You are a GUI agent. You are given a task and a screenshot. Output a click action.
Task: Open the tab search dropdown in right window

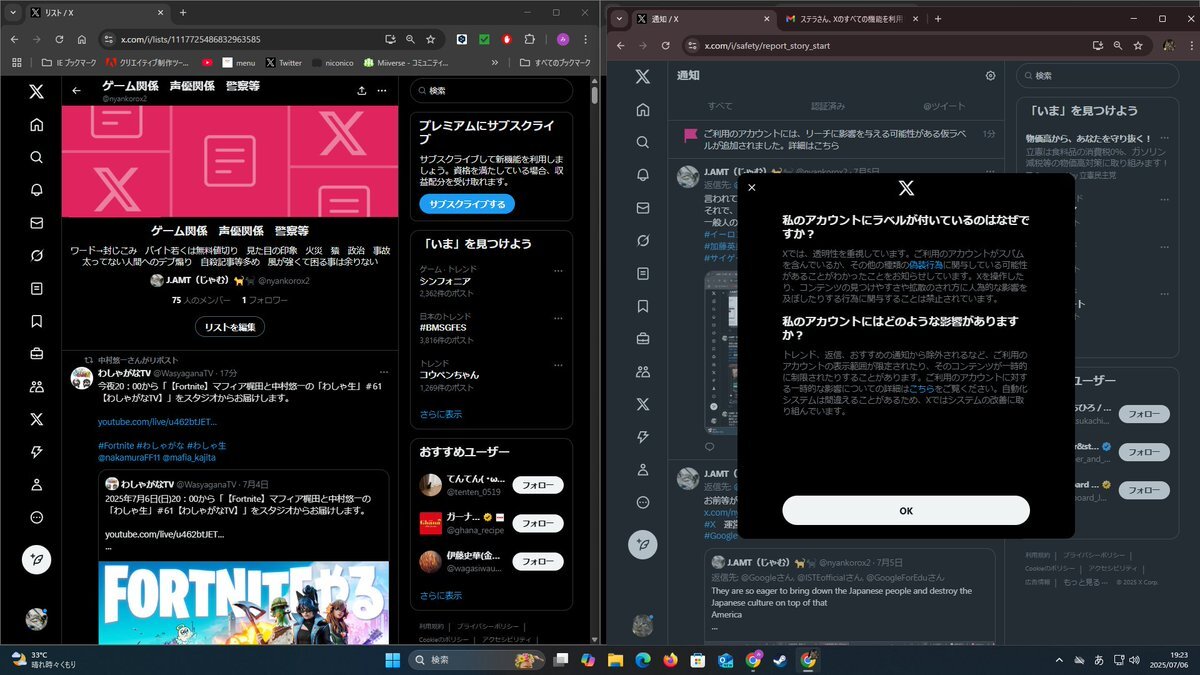619,19
